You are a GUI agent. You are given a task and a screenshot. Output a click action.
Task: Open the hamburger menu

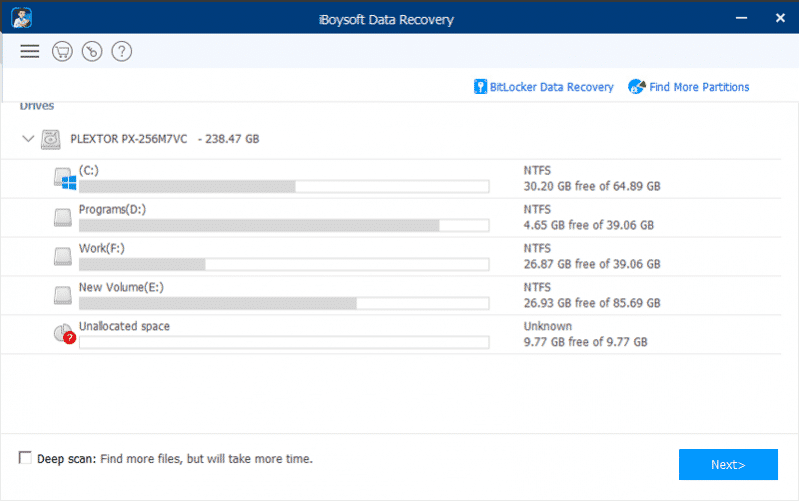[x=30, y=51]
